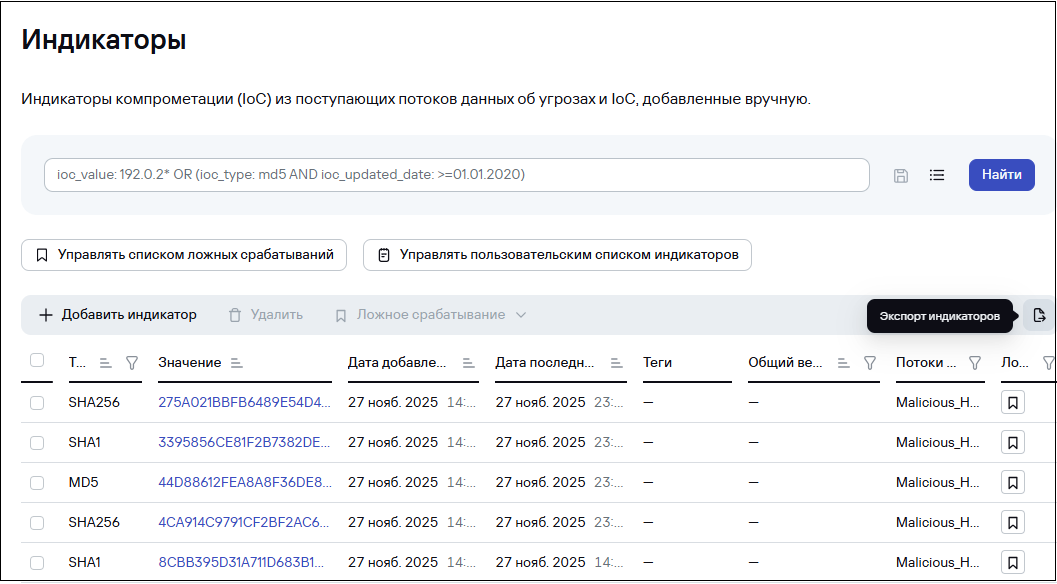Sort by the Дата добавления column

(x=469, y=363)
